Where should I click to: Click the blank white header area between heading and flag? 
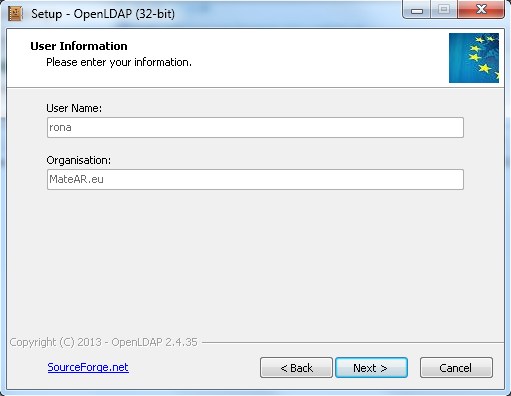(x=320, y=58)
